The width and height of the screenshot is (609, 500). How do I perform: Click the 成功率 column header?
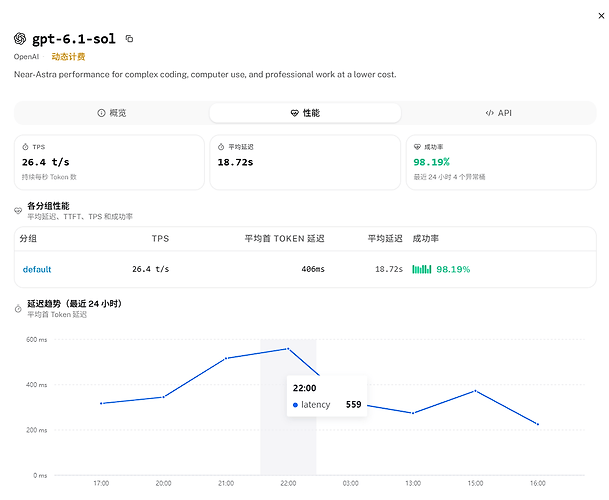[x=426, y=239]
